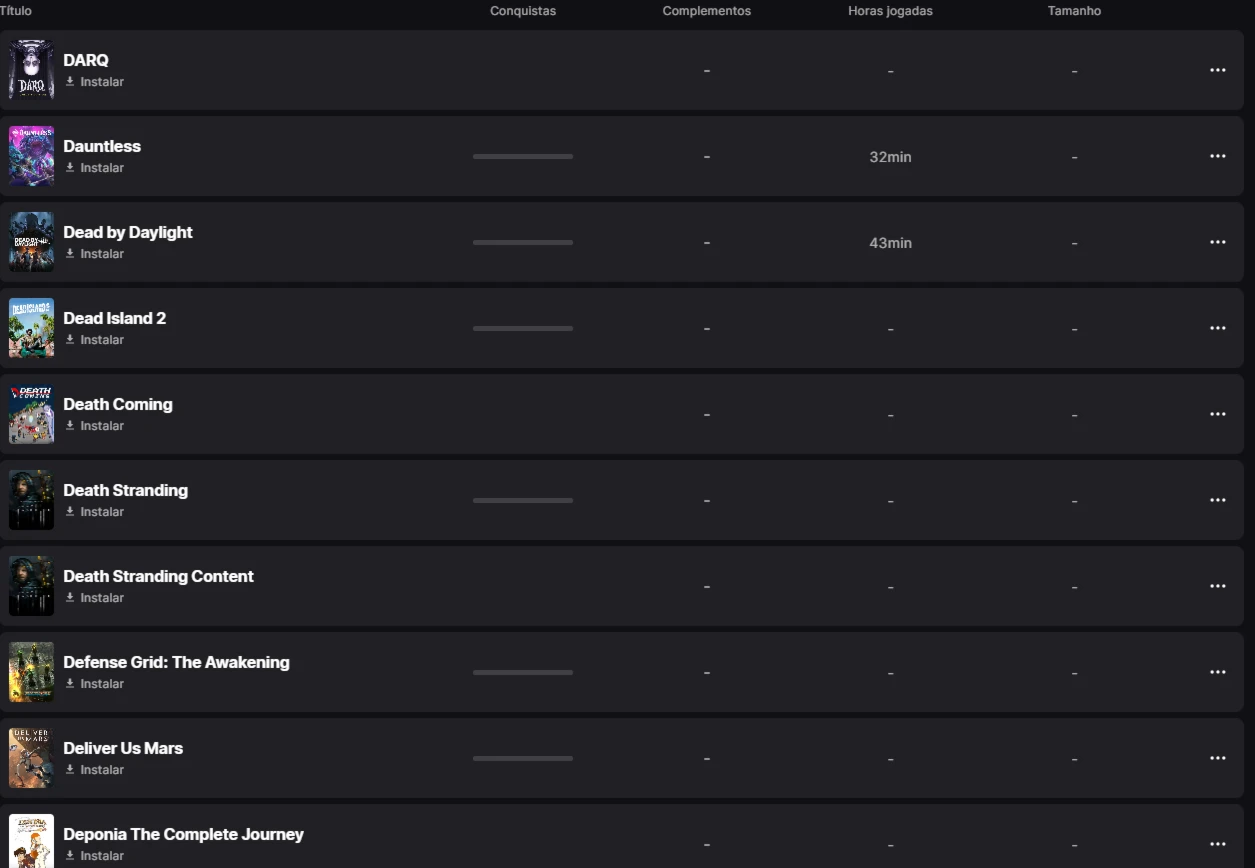
Task: Click the Dauntless achievements progress bar
Action: pos(523,156)
